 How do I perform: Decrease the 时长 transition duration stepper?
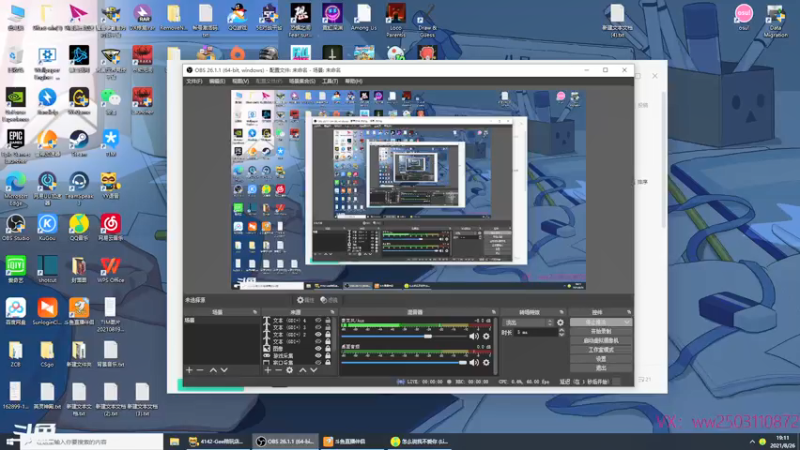point(561,335)
